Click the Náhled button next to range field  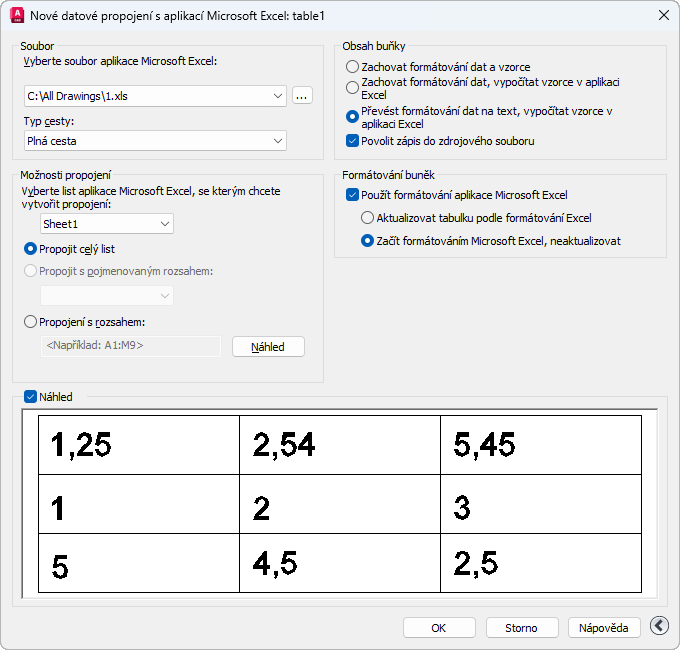pyautogui.click(x=268, y=347)
